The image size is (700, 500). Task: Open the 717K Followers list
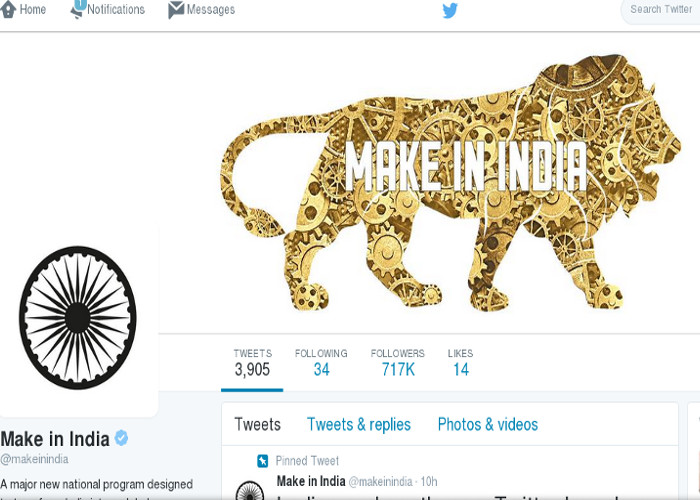tap(397, 362)
